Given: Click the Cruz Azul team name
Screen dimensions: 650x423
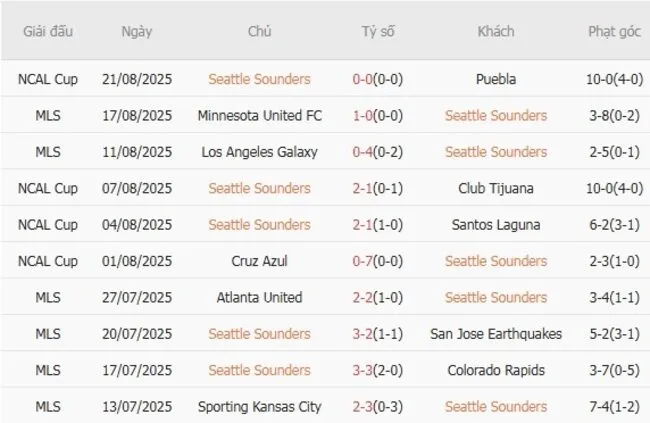Looking at the screenshot, I should 259,261.
